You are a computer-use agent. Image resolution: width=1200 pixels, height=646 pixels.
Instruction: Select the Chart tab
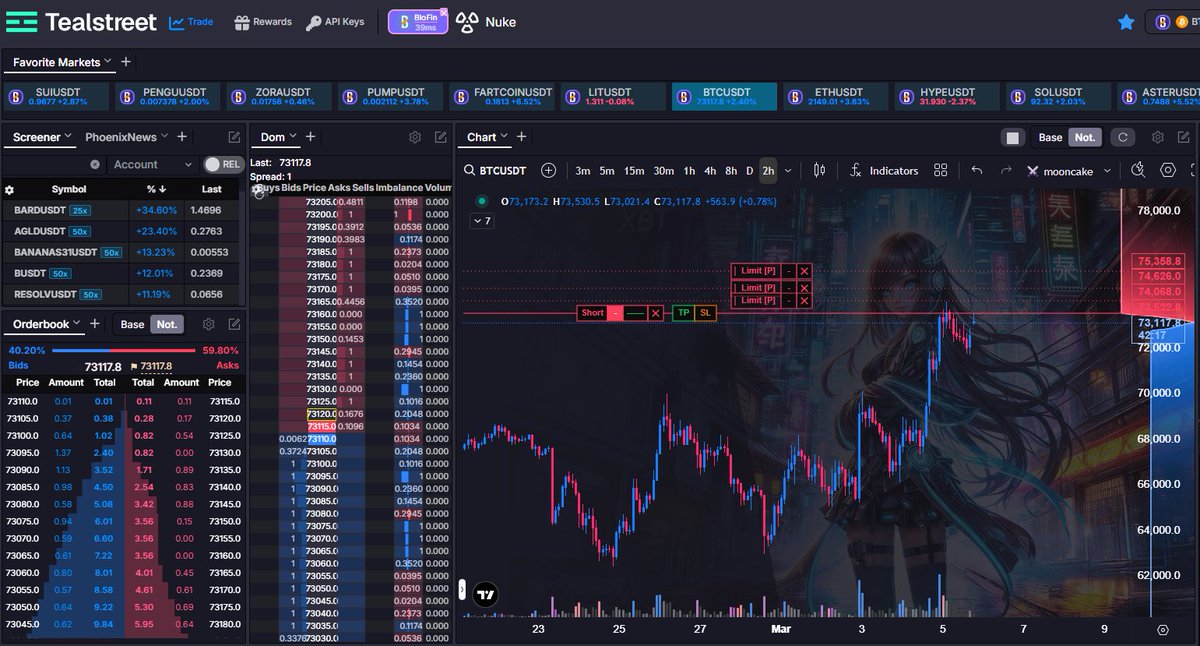pyautogui.click(x=481, y=137)
